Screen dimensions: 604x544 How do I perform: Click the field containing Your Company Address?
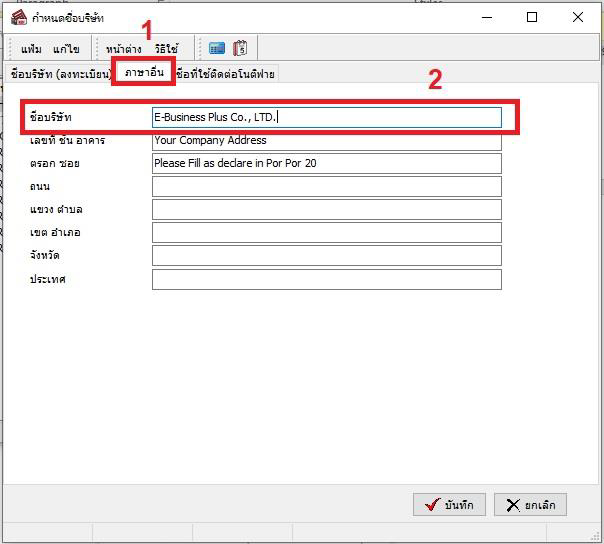click(326, 141)
